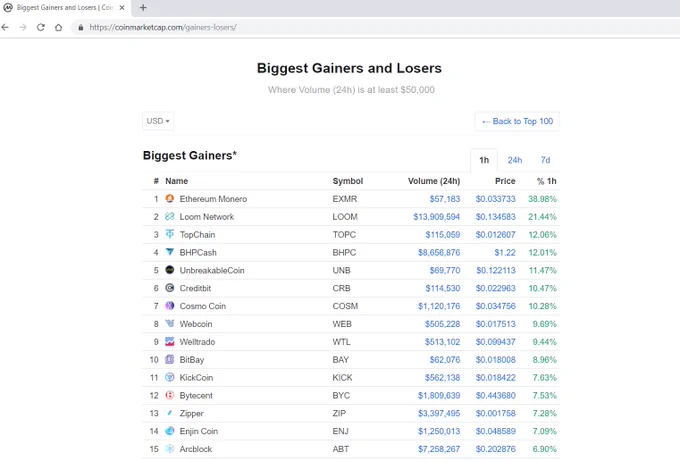Click the browser back arrow
Screen dimensions: 680x461
click(x=5, y=27)
